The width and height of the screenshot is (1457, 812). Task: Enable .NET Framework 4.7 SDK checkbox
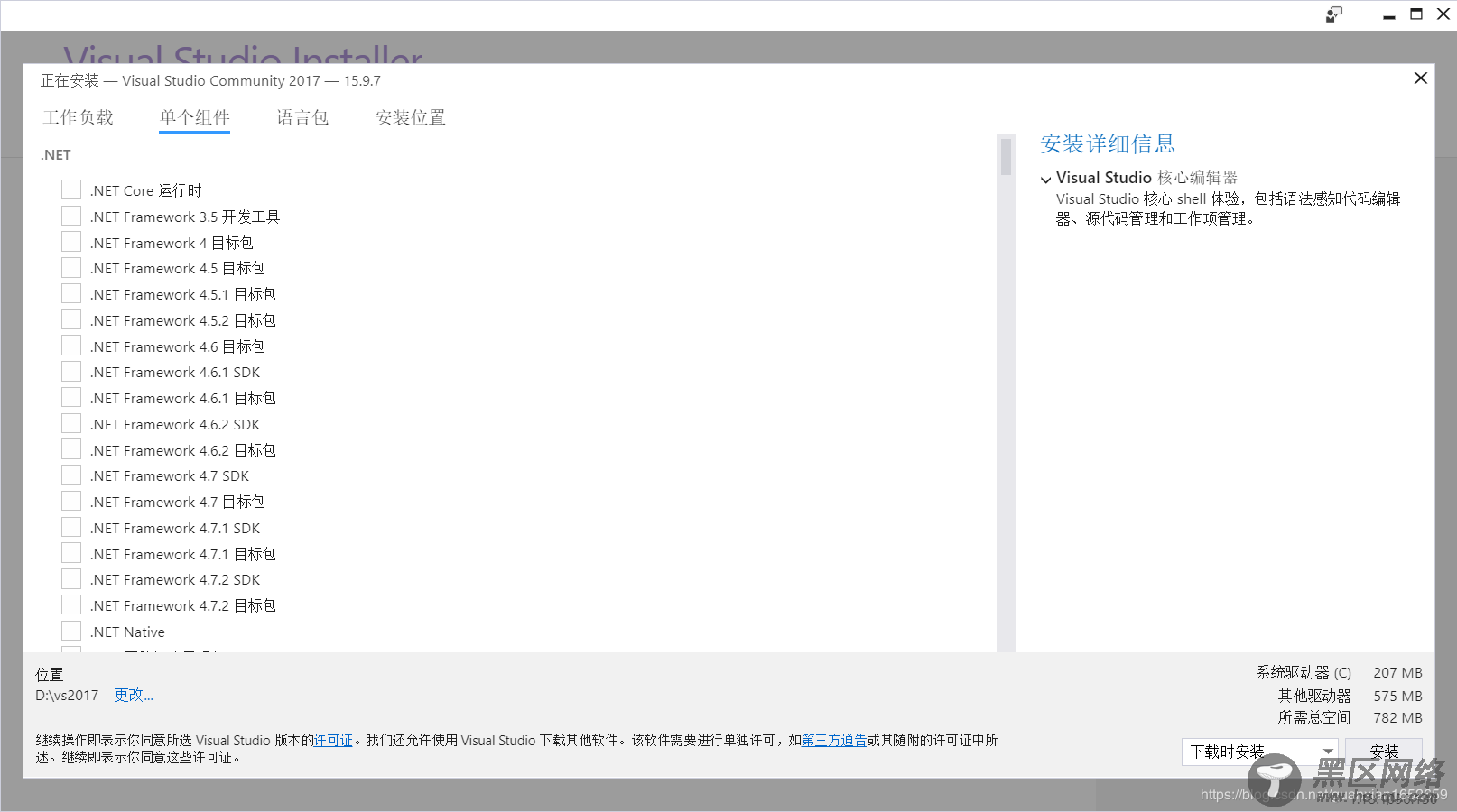click(71, 475)
